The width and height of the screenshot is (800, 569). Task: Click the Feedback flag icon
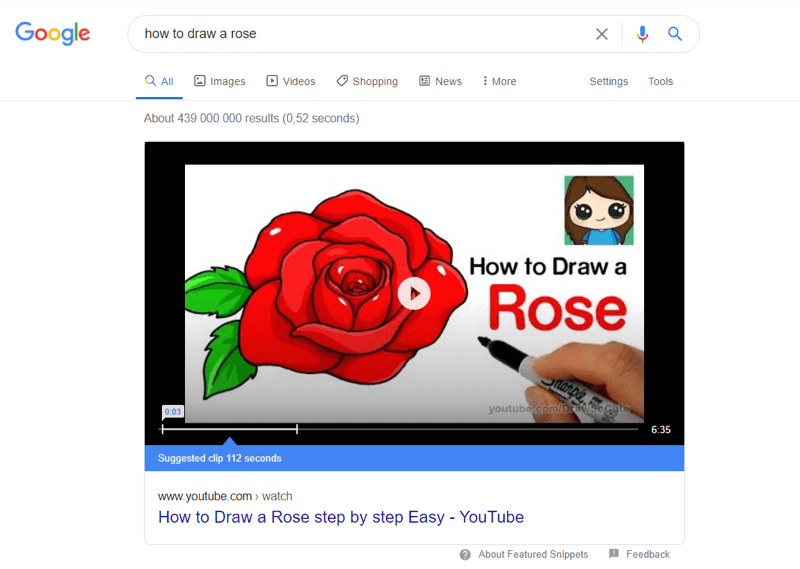(x=614, y=554)
